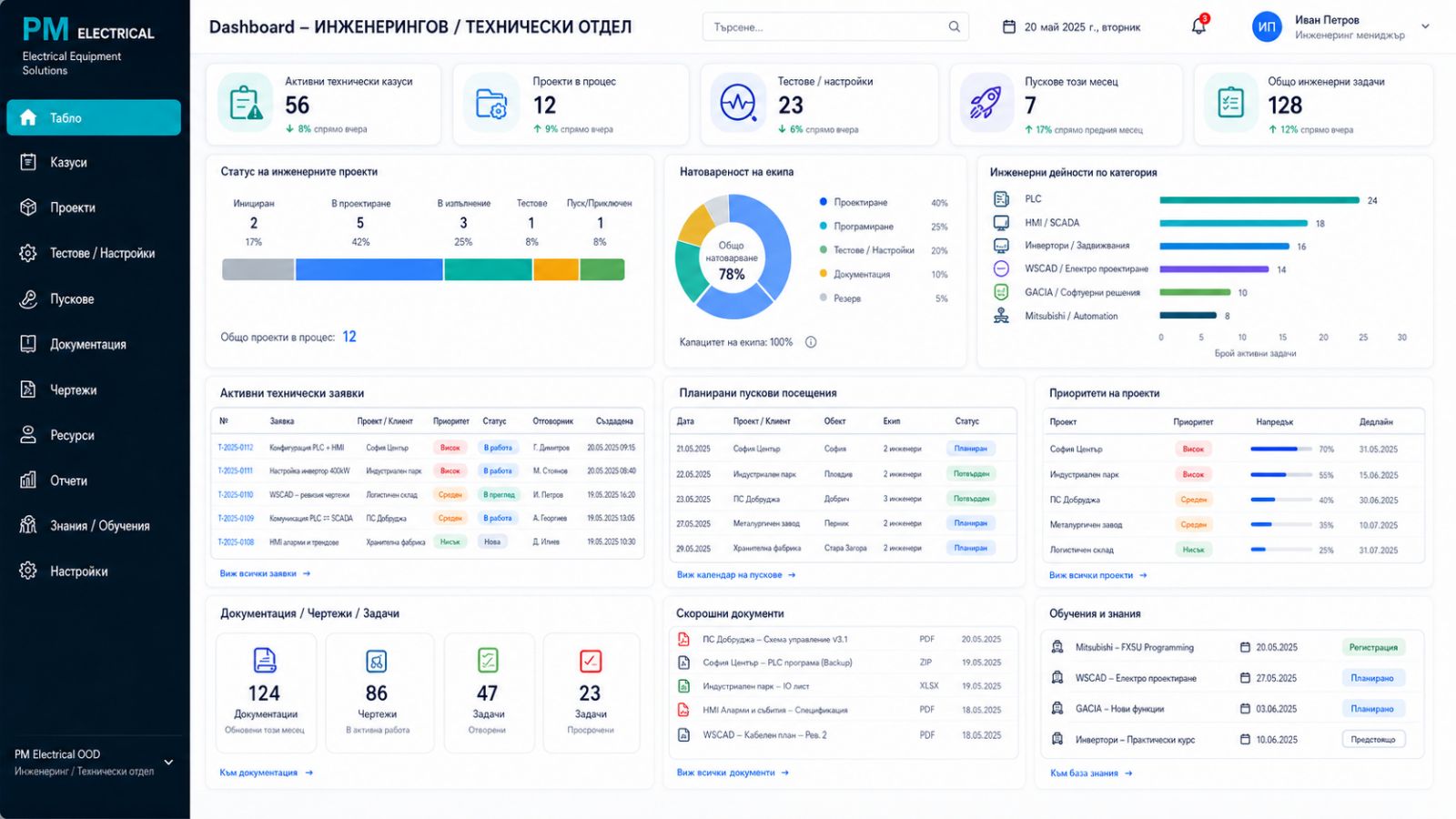
Task: Click the search magnifier icon
Action: (954, 27)
